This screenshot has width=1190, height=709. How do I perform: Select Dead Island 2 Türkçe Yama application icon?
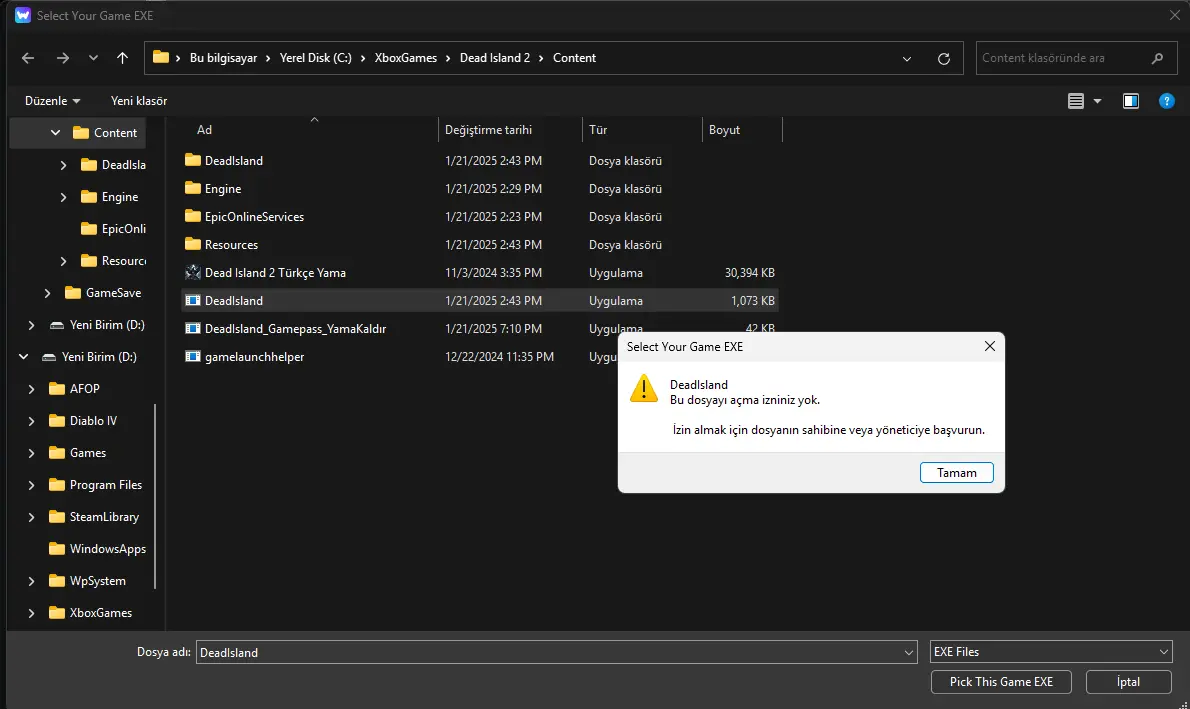(x=193, y=273)
